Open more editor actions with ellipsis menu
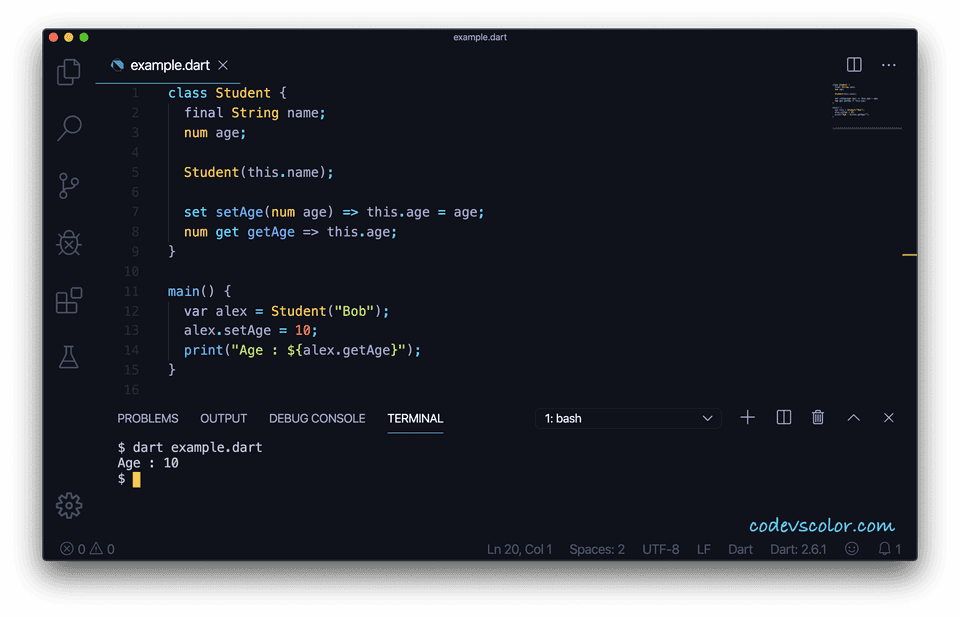 (x=889, y=64)
